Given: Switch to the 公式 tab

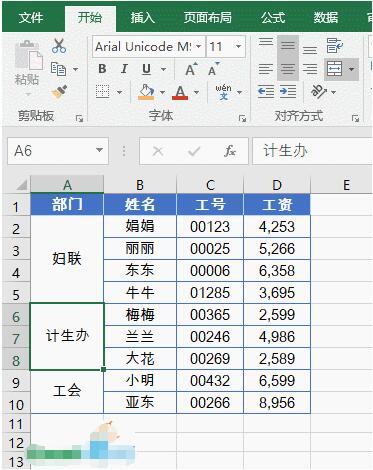Looking at the screenshot, I should (x=273, y=17).
